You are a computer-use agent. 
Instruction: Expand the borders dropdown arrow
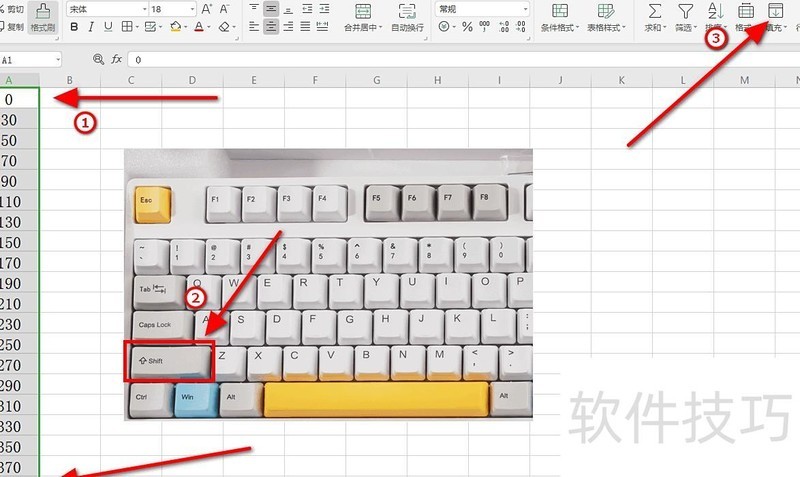(x=137, y=27)
